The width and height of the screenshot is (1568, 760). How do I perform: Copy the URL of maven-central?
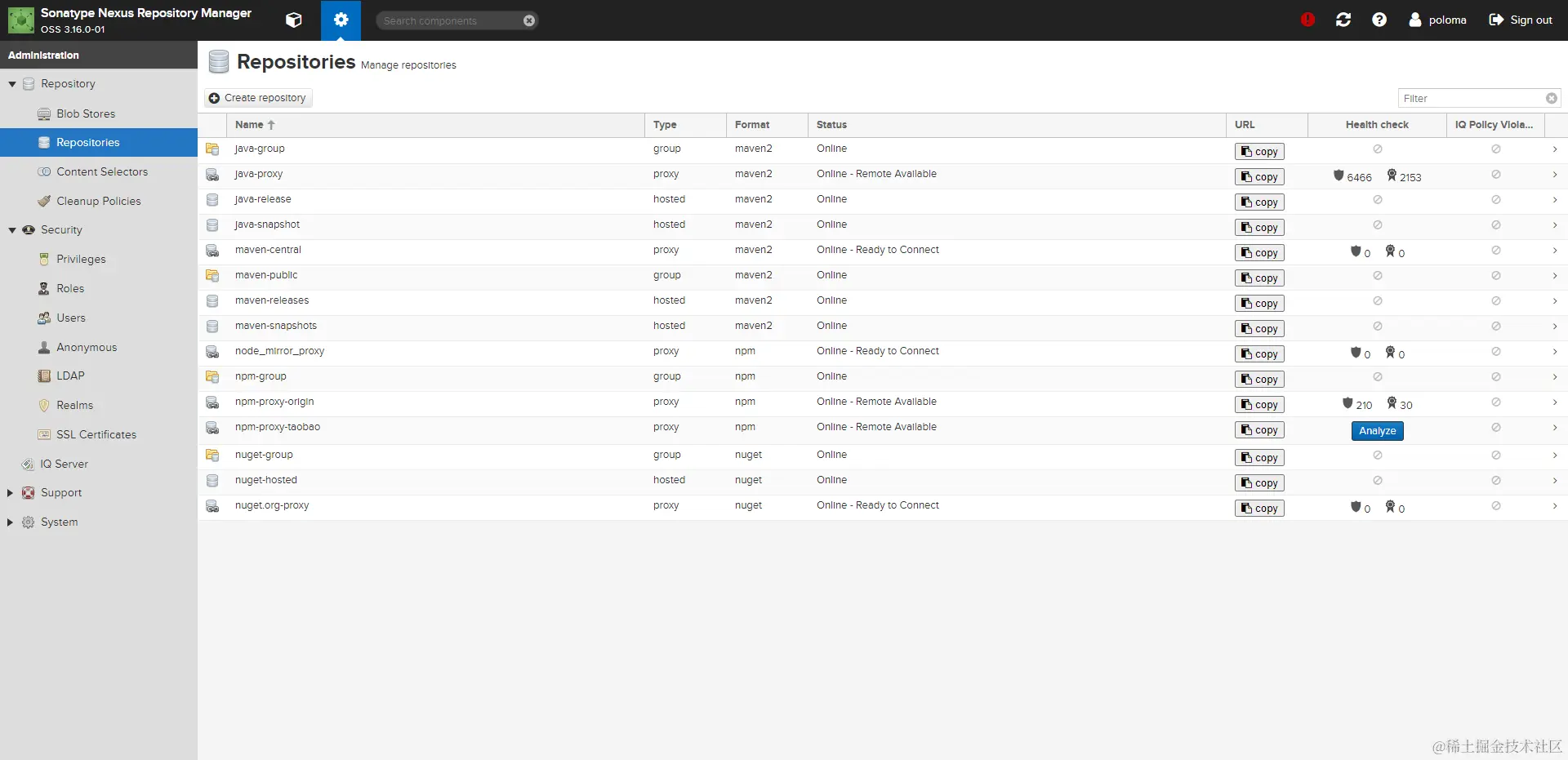click(1259, 253)
